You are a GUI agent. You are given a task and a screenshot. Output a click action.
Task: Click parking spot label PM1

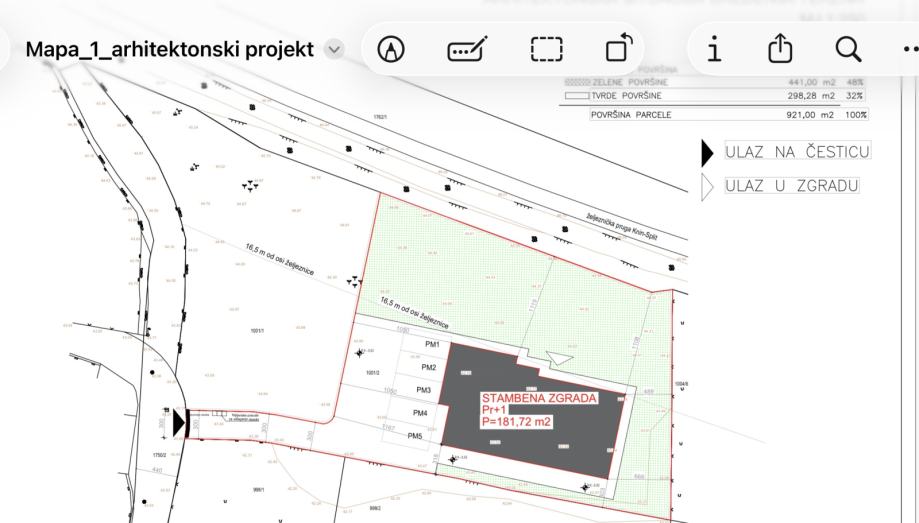pos(432,345)
